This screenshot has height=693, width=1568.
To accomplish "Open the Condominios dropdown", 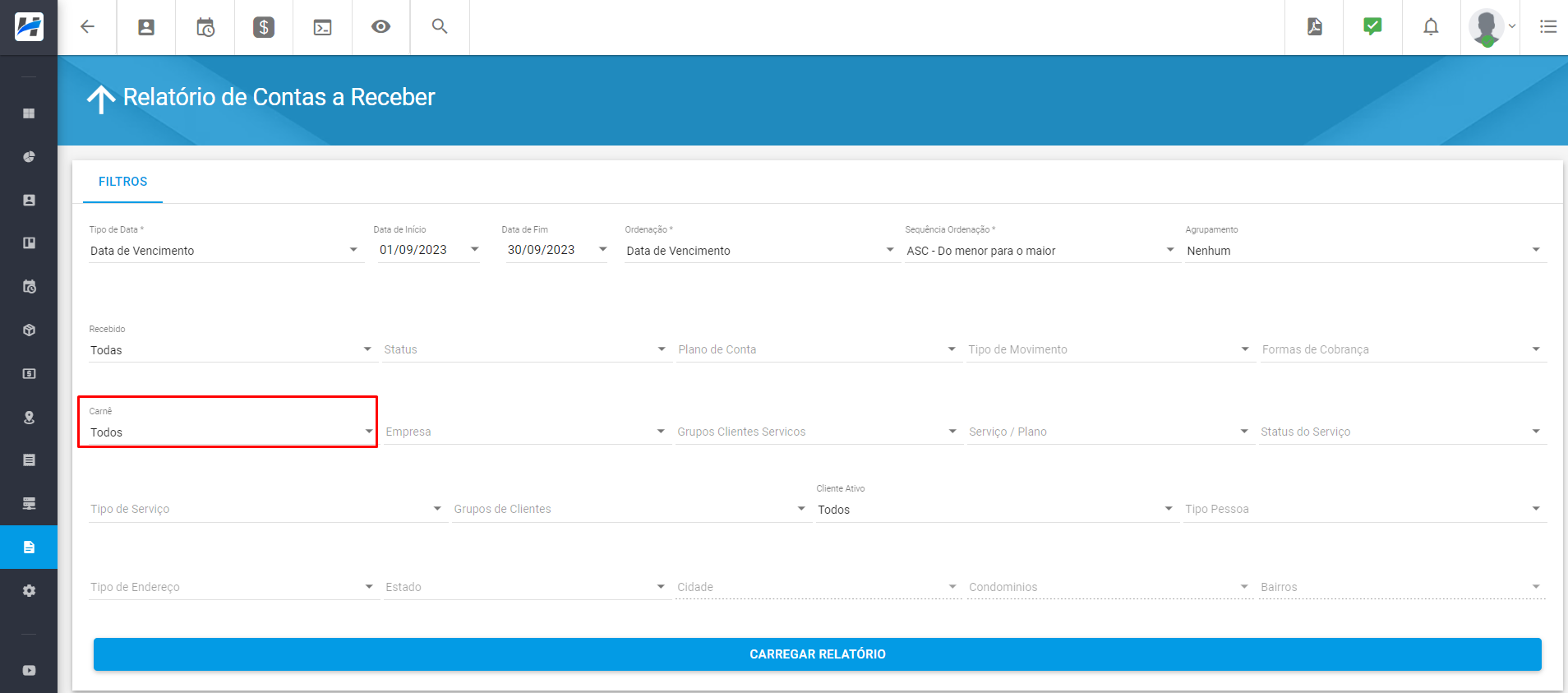I will (1110, 587).
